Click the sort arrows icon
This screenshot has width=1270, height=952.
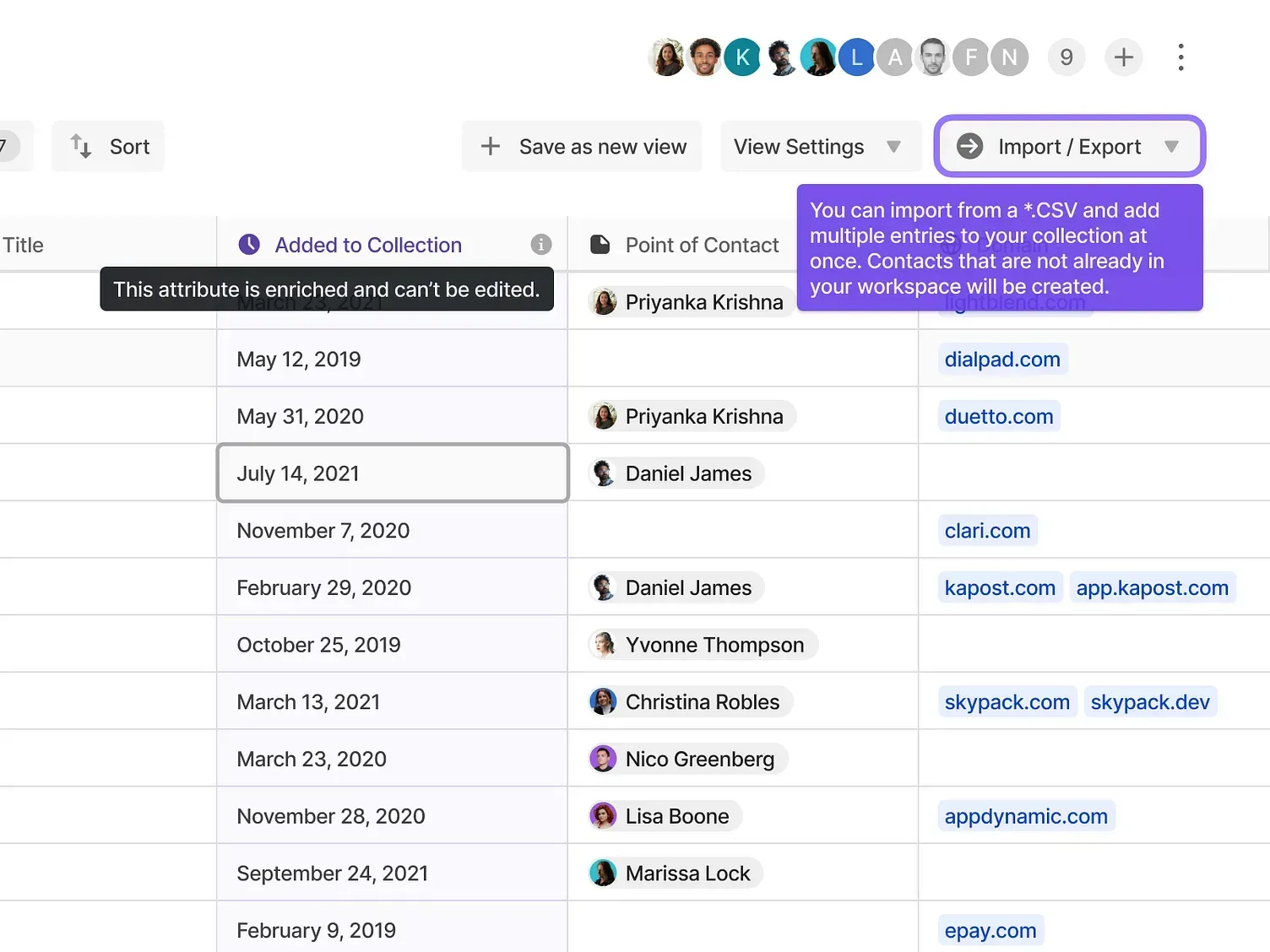[81, 146]
